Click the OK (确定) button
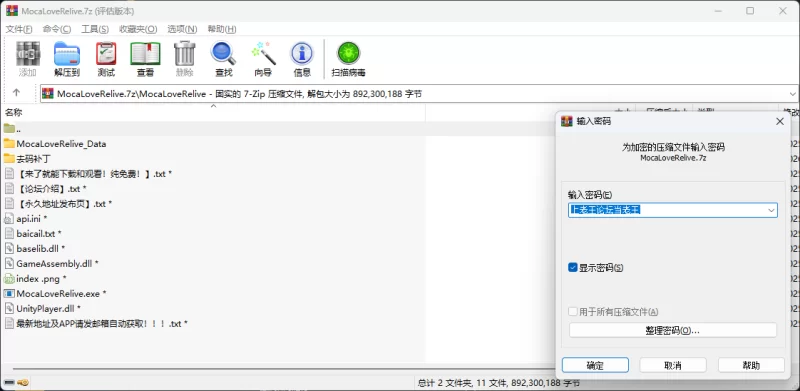 595,365
